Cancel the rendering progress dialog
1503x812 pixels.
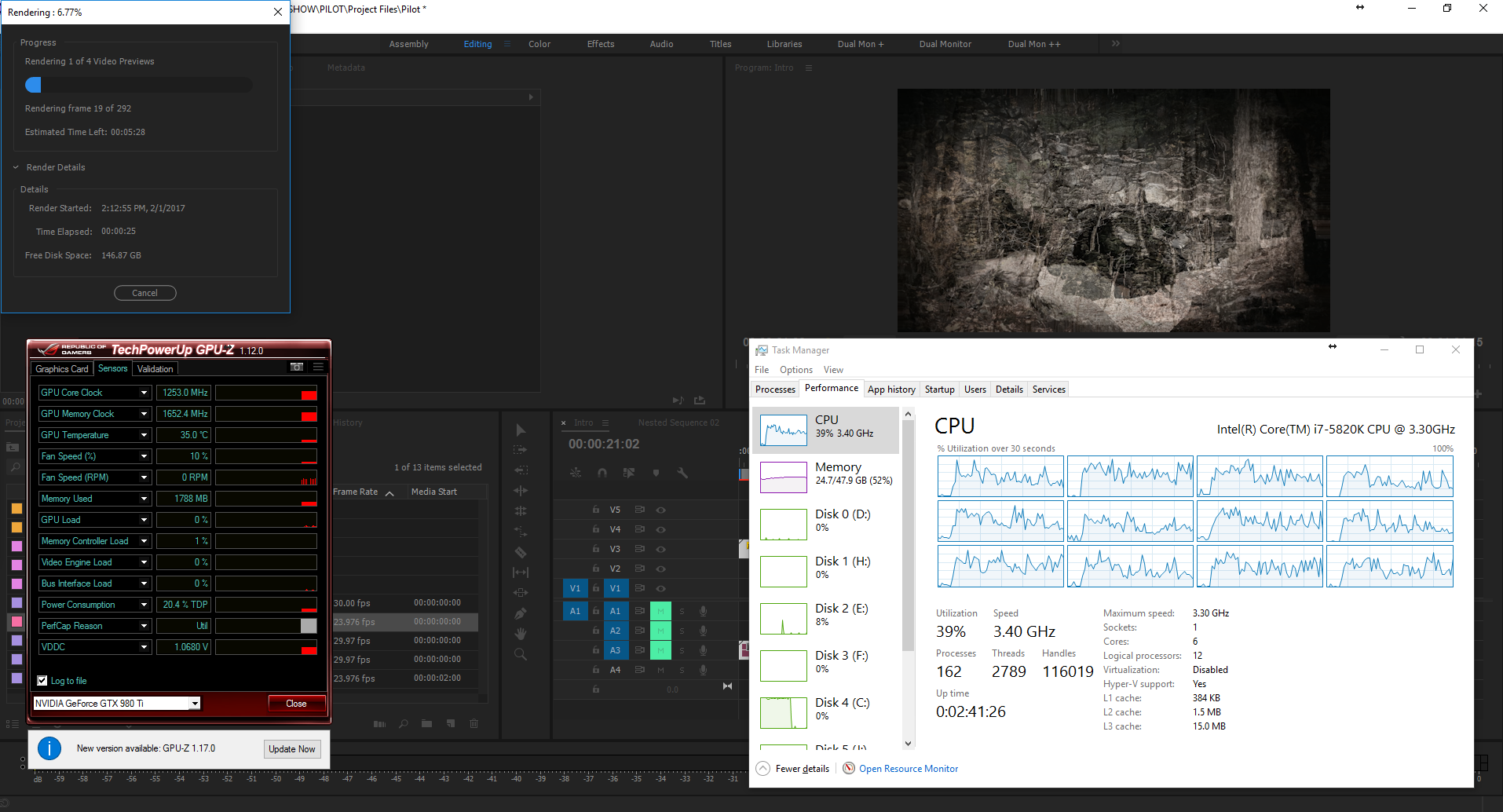145,293
